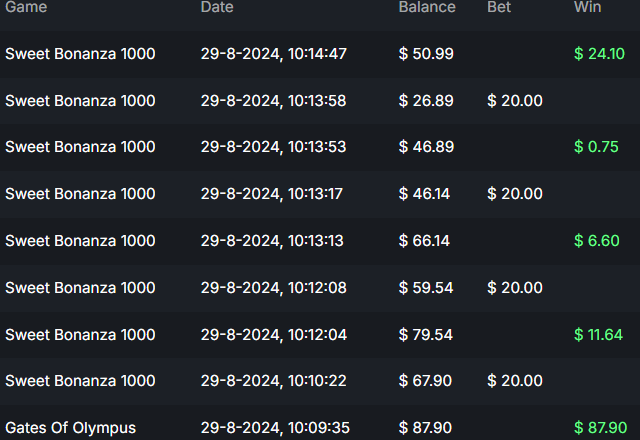The height and width of the screenshot is (440, 640).
Task: Click the 10:14:47 date entry
Action: point(273,54)
